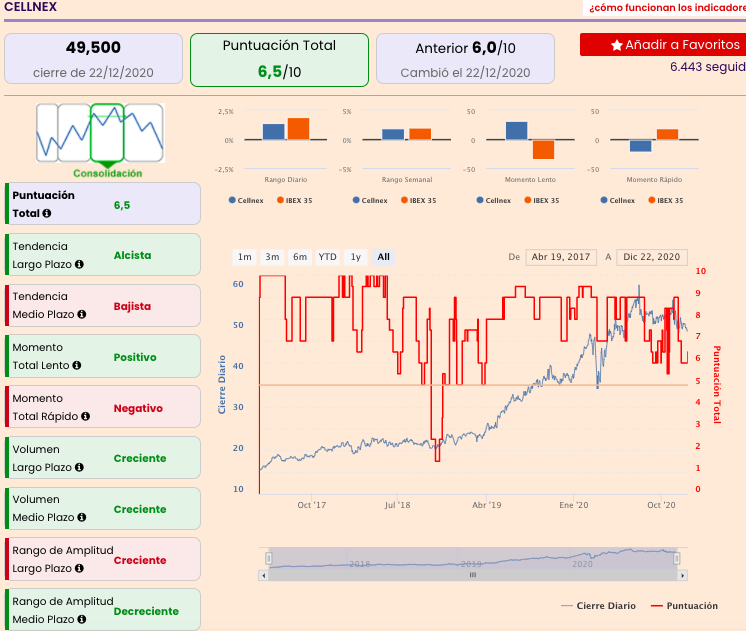Toggle IBEX 35 legend in Rango Diario chart
This screenshot has width=746, height=631.
[295, 200]
